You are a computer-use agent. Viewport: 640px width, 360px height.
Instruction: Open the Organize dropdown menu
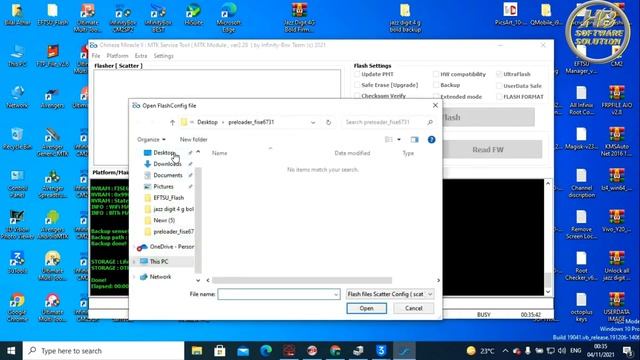[151, 140]
